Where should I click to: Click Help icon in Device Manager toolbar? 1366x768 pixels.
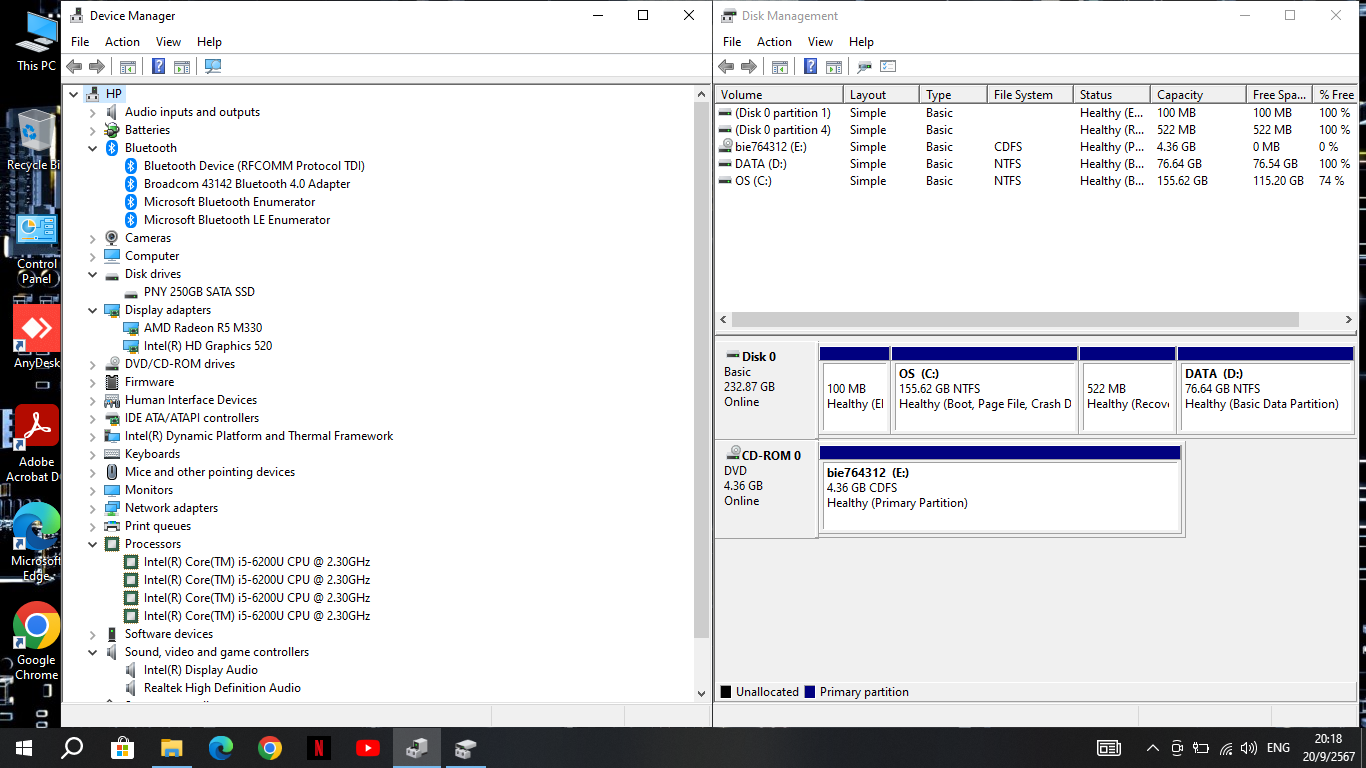(158, 67)
